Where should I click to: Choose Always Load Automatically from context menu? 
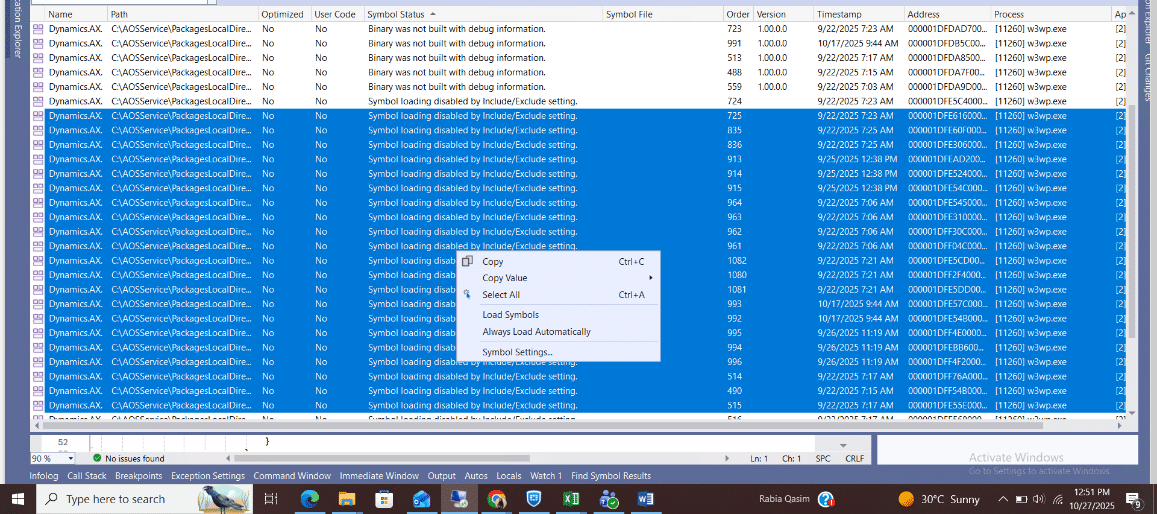coord(536,332)
